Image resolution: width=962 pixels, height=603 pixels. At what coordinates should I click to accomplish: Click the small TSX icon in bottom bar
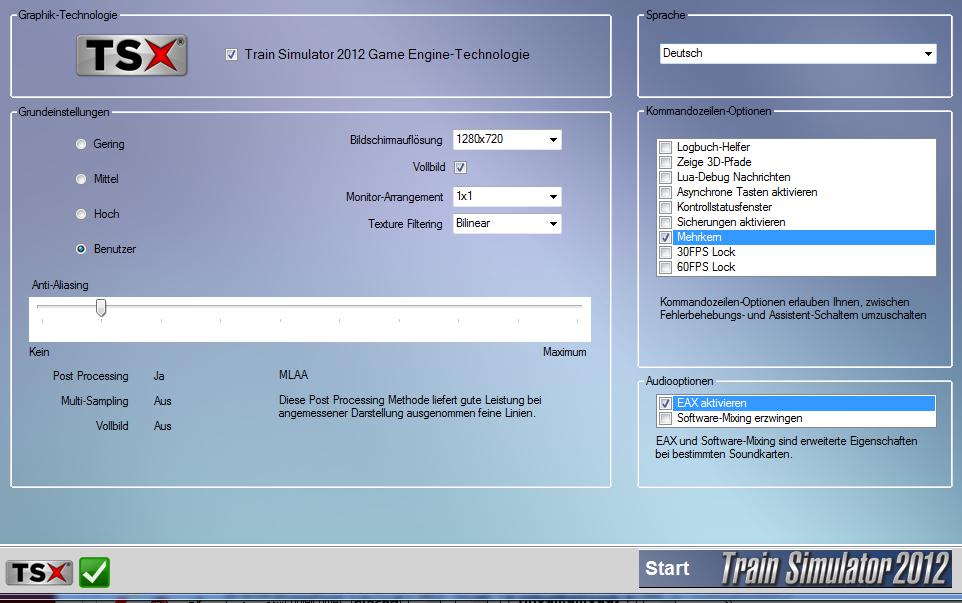(x=39, y=572)
